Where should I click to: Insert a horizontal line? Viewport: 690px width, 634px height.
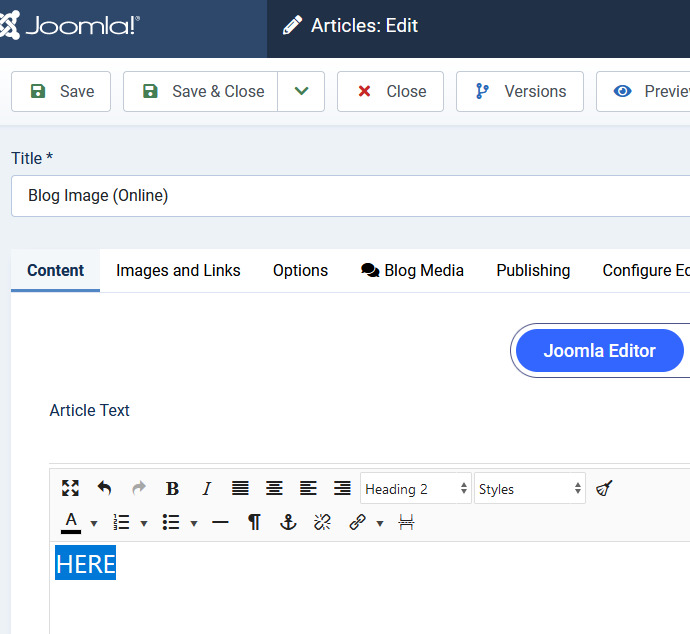(x=220, y=522)
